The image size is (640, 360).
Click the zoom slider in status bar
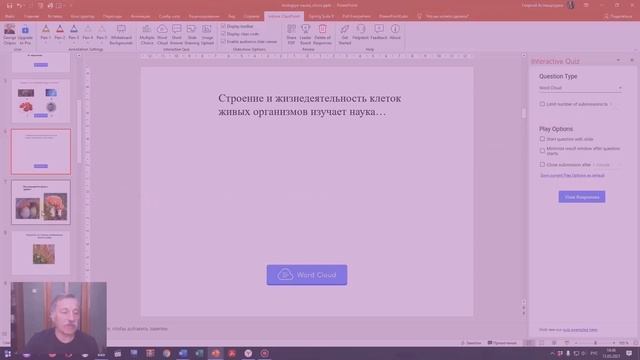596,343
